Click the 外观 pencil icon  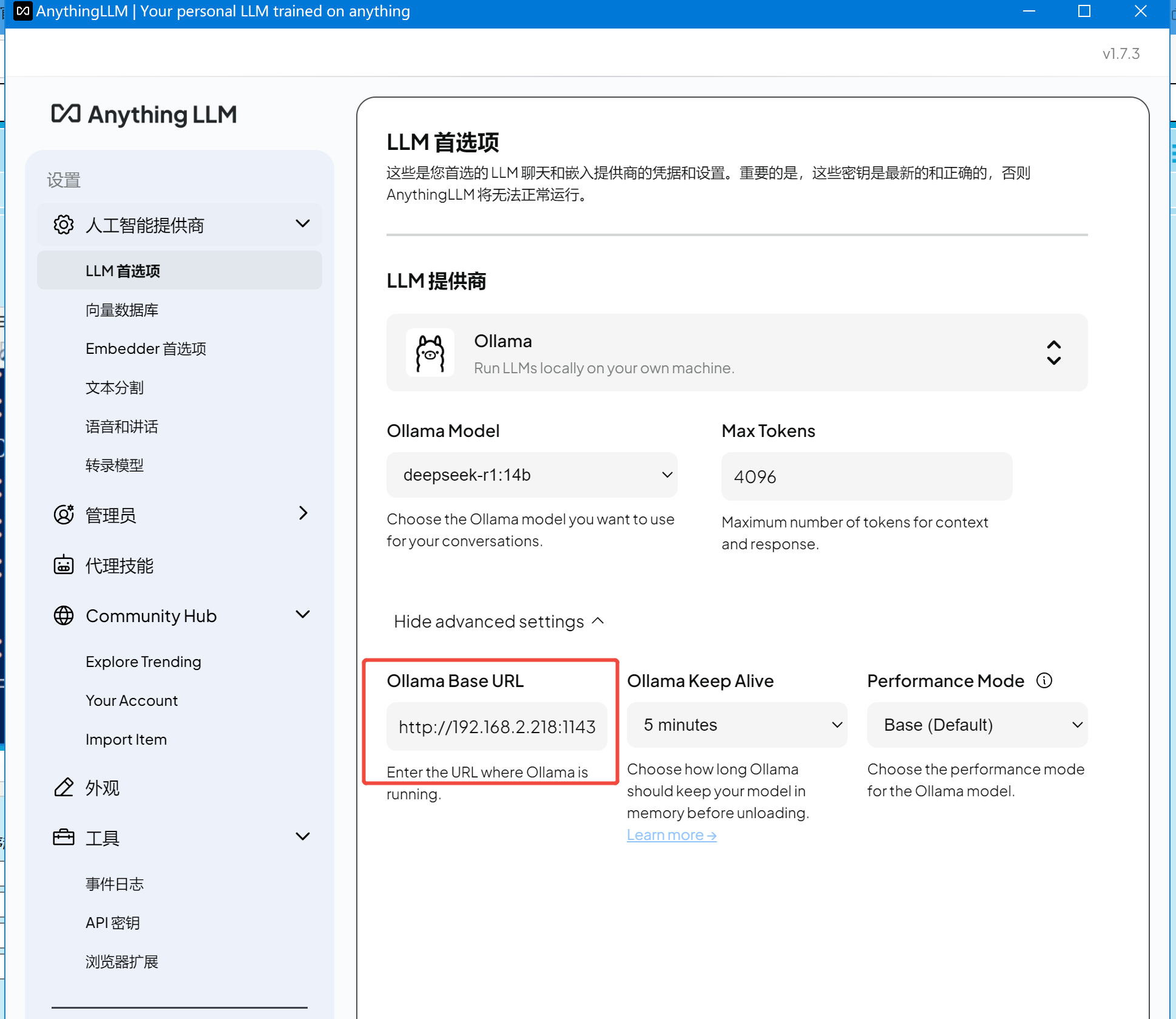click(64, 787)
